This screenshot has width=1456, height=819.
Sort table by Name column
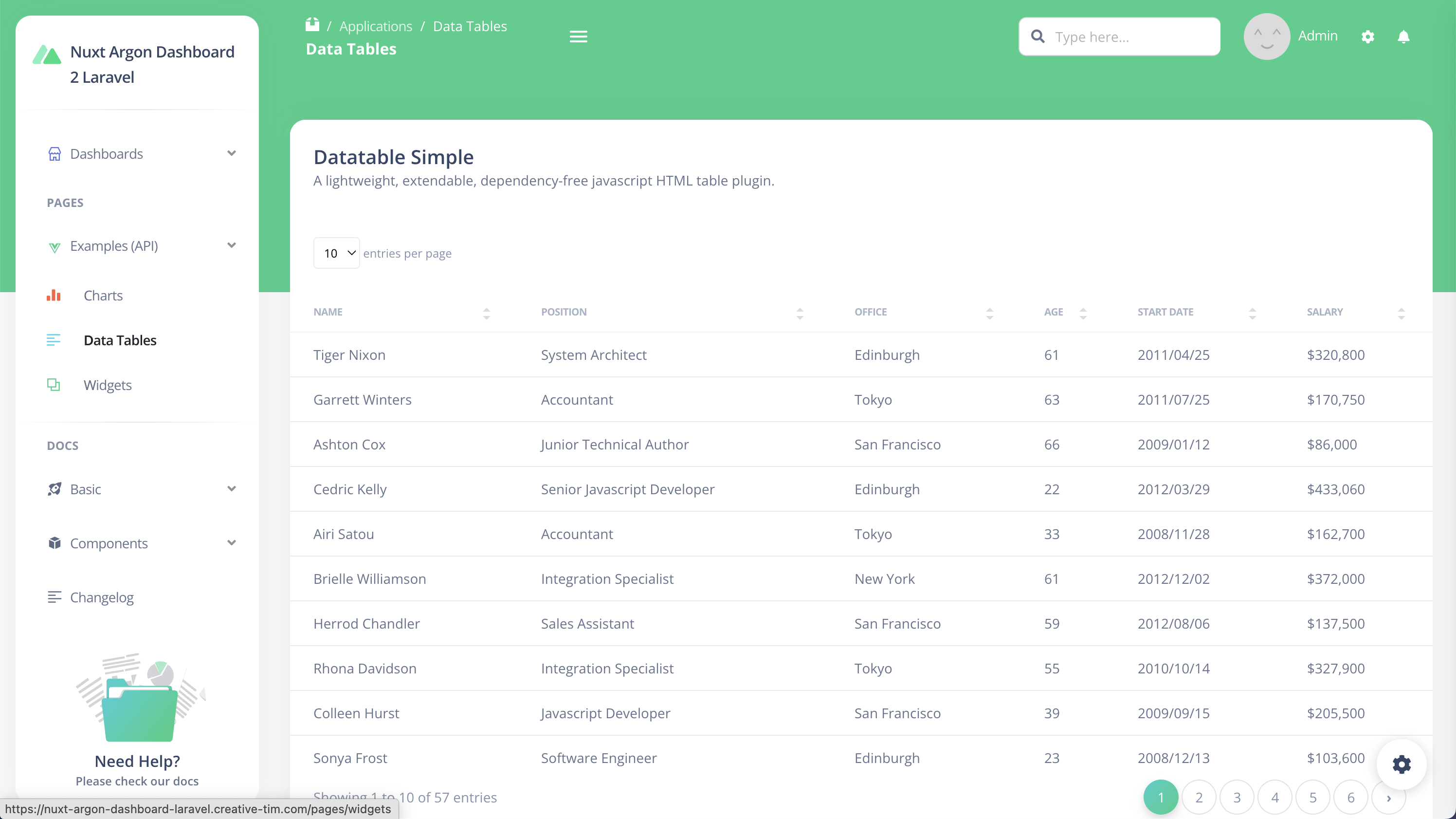(x=328, y=312)
